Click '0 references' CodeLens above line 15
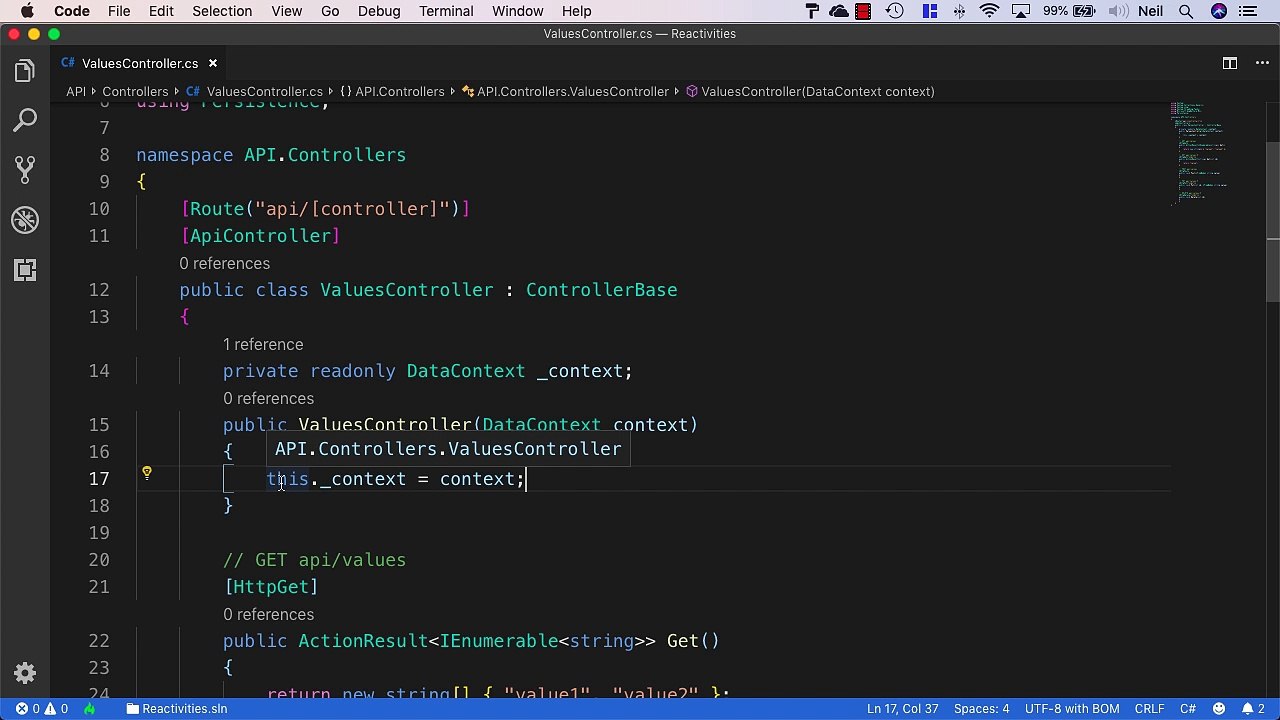 coord(268,398)
